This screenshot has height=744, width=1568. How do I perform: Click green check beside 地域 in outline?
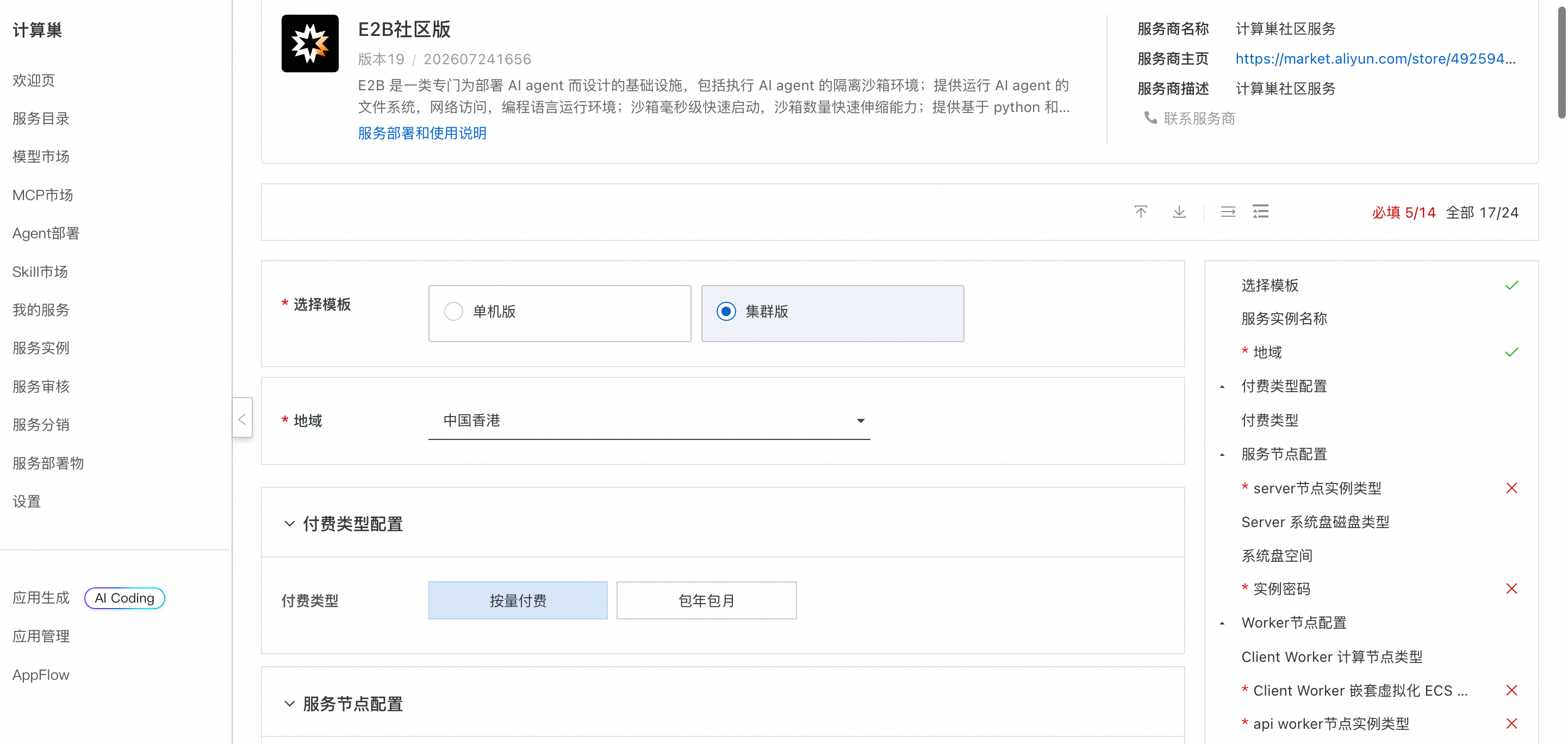1511,352
